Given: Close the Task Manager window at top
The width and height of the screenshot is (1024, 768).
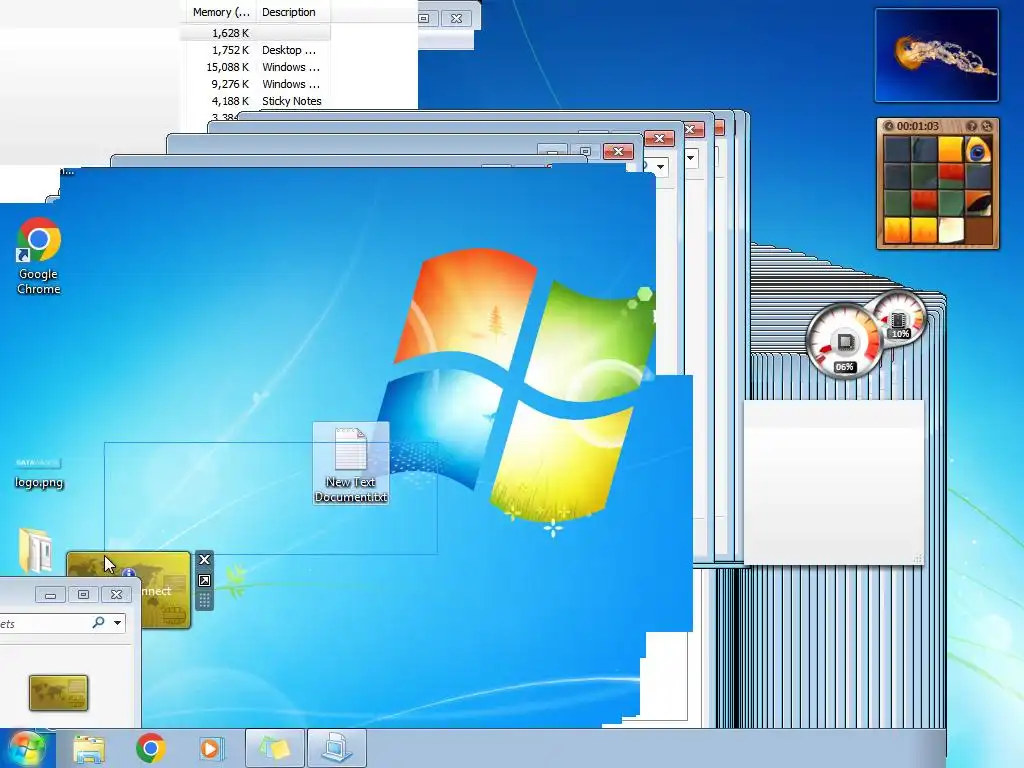Looking at the screenshot, I should [456, 18].
